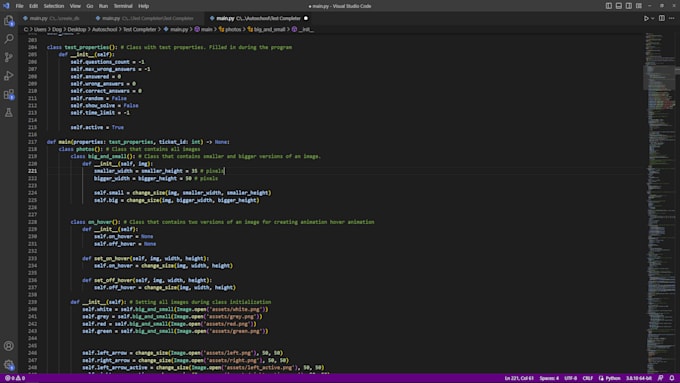680x383 pixels.
Task: Open the Search view in activity bar
Action: (9, 39)
